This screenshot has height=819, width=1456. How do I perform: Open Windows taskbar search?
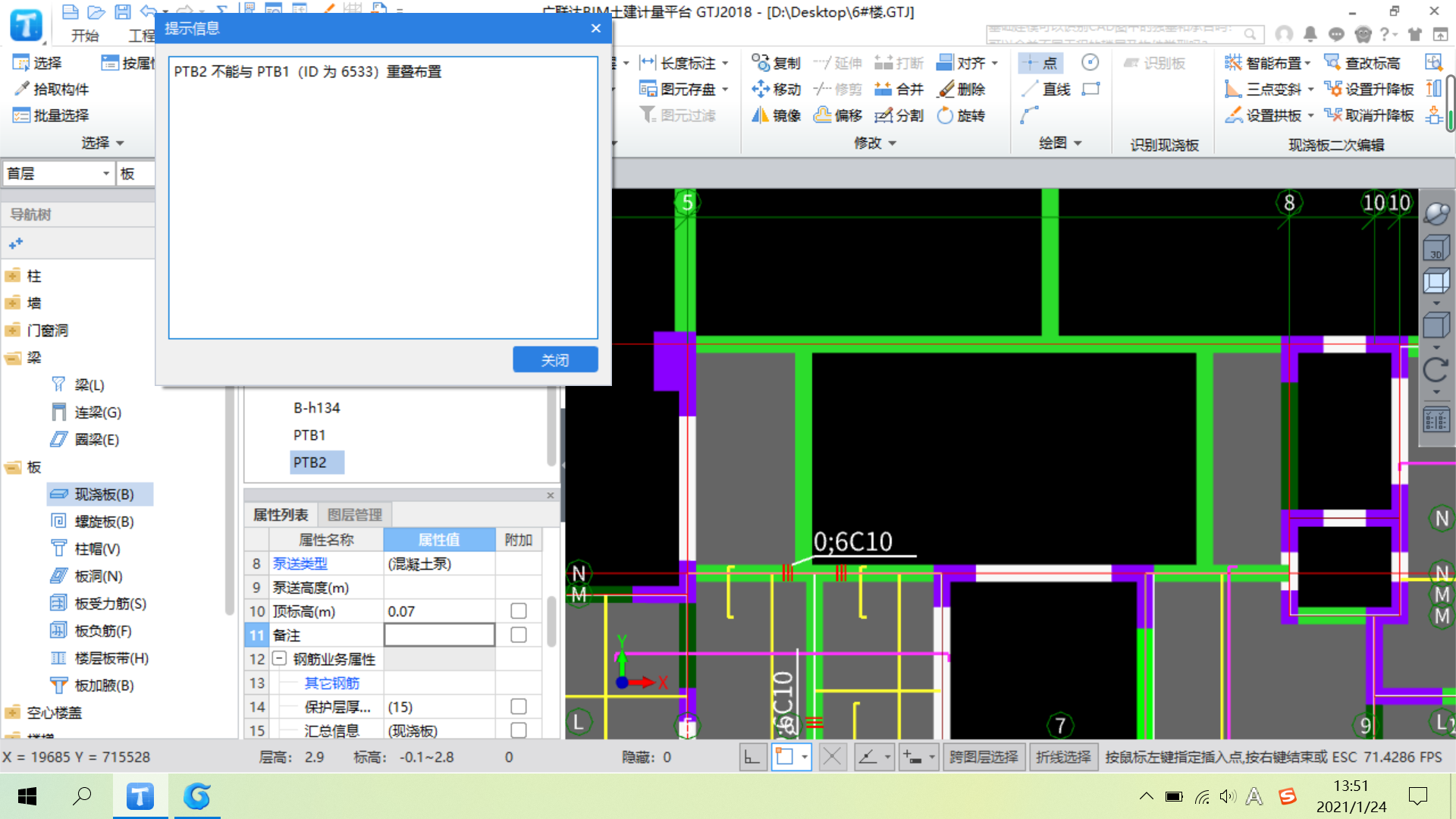pyautogui.click(x=82, y=796)
